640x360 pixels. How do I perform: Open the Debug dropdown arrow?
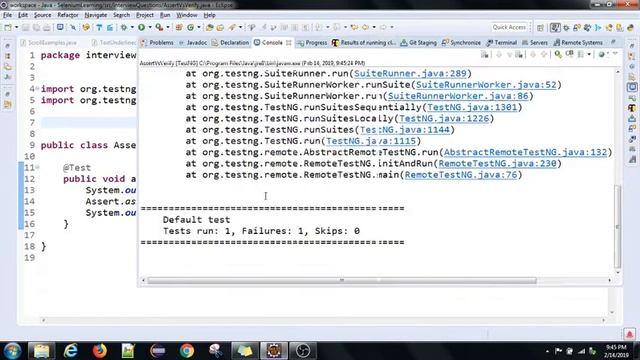pyautogui.click(x=132, y=27)
